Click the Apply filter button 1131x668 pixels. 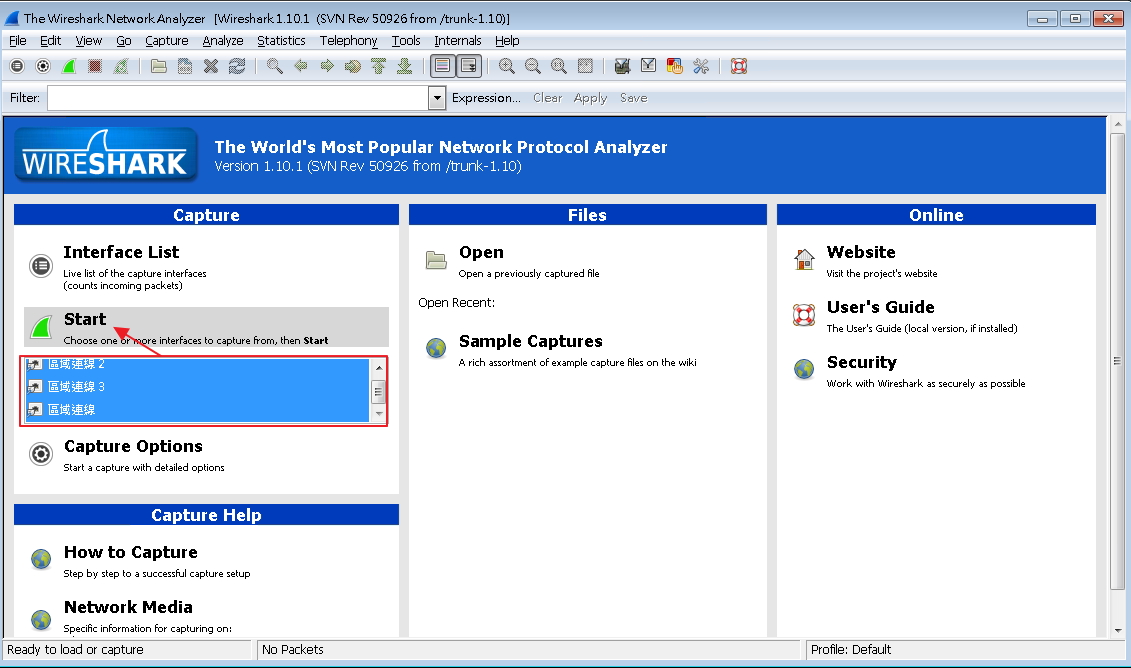click(x=590, y=98)
